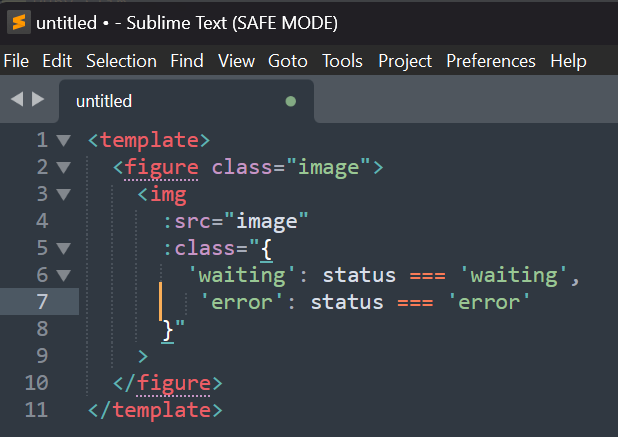The width and height of the screenshot is (618, 437).
Task: Click line number 4 in the gutter
Action: pyautogui.click(x=42, y=221)
